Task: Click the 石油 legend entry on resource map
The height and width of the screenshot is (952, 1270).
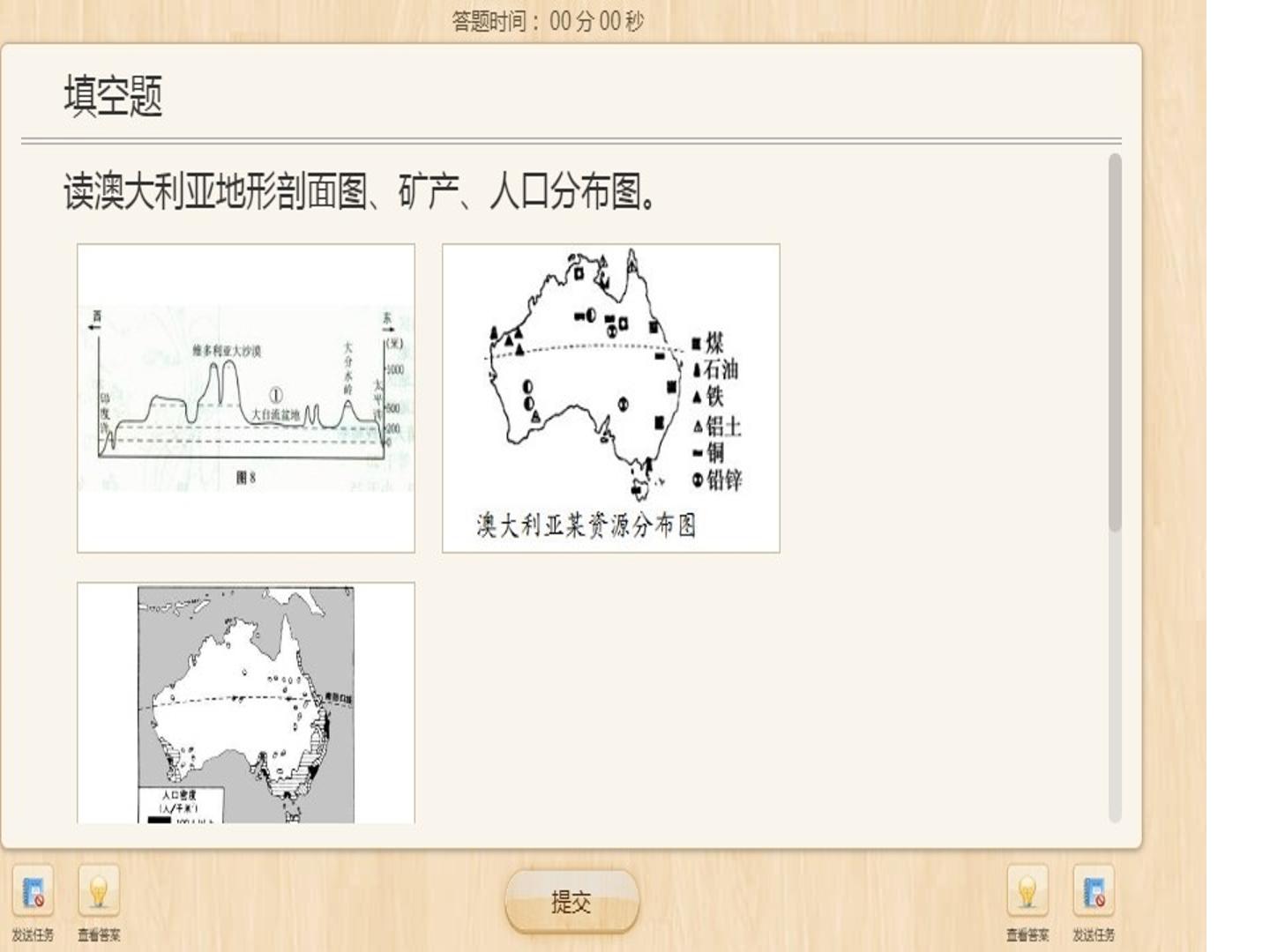Action: pyautogui.click(x=715, y=369)
